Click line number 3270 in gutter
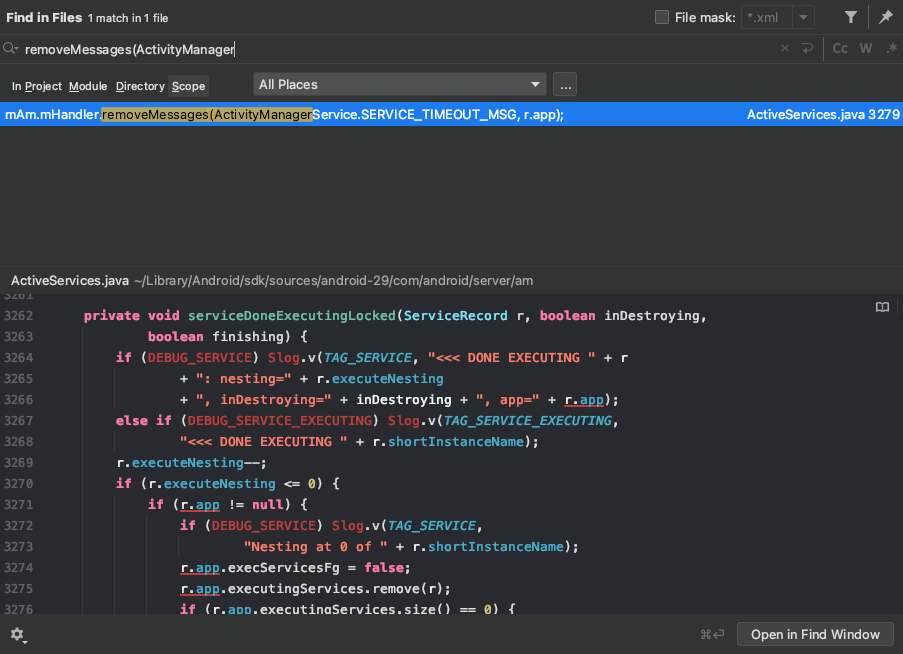This screenshot has width=903, height=654. 18,484
